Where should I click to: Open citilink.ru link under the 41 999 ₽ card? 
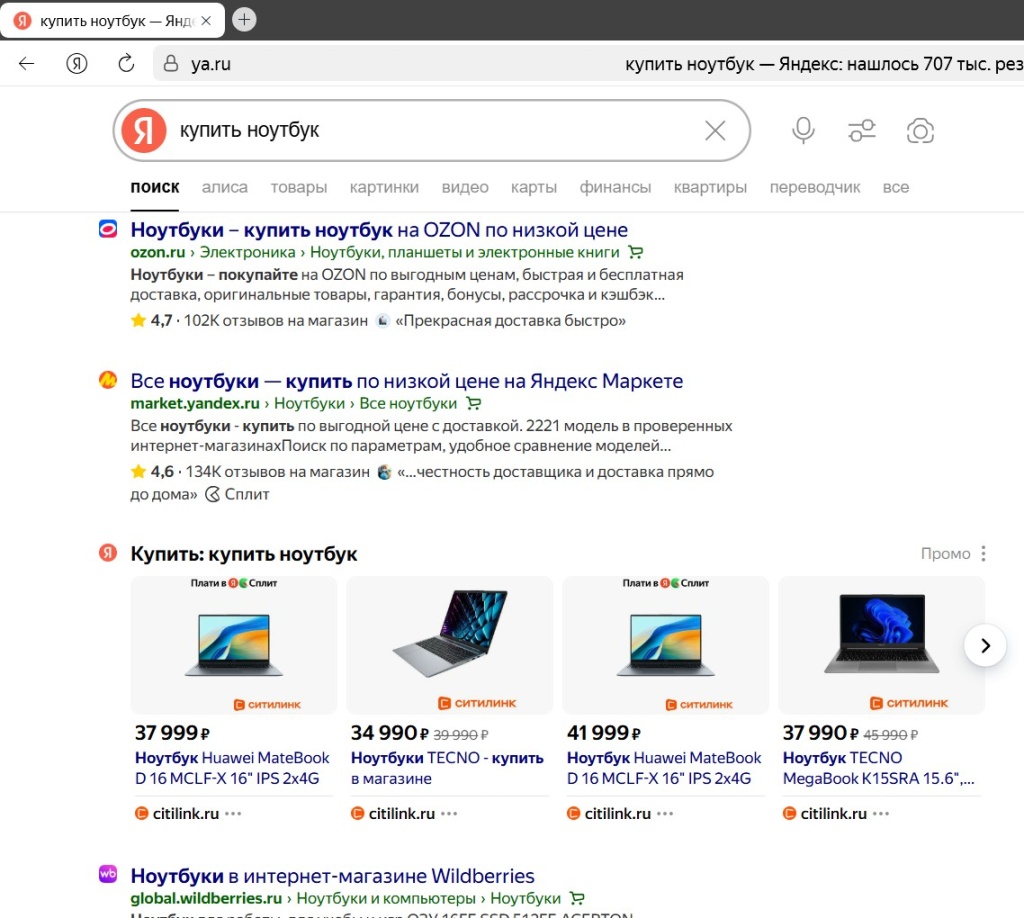pyautogui.click(x=618, y=814)
